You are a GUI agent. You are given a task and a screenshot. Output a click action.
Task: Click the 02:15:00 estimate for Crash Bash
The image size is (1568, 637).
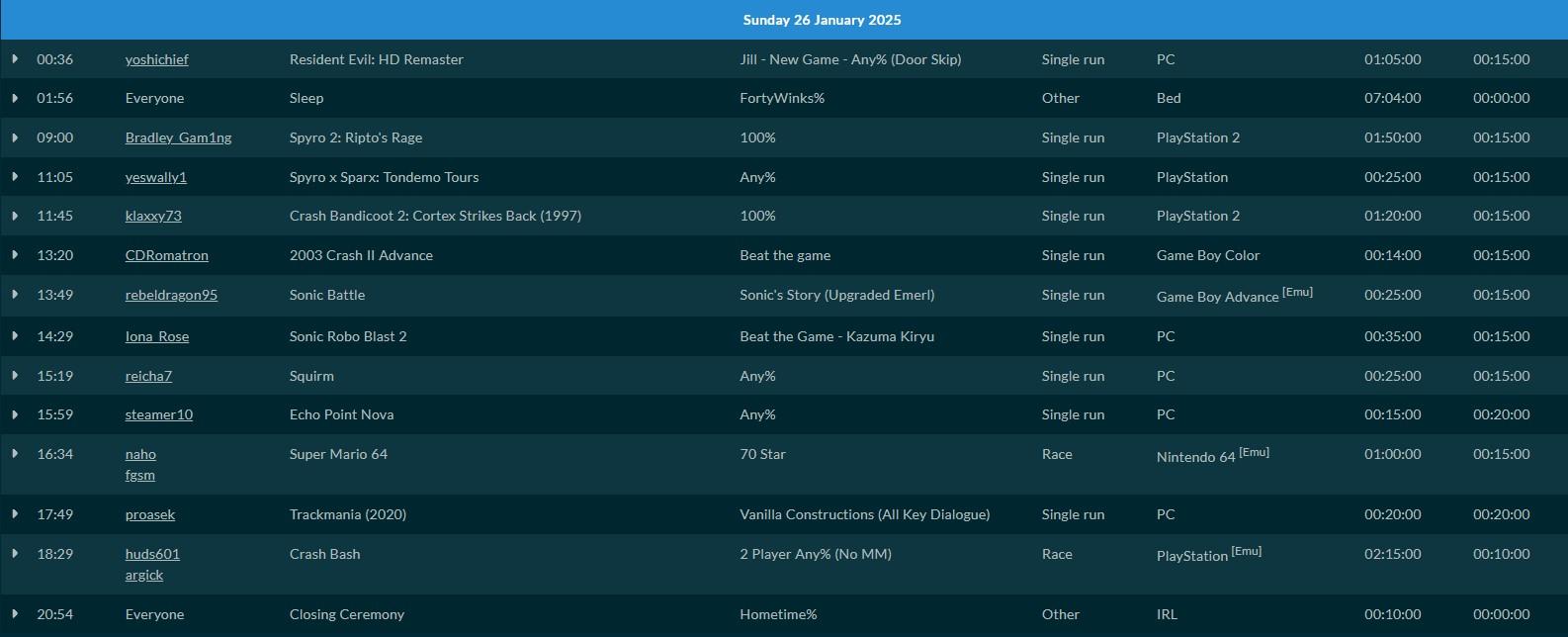pos(1393,554)
